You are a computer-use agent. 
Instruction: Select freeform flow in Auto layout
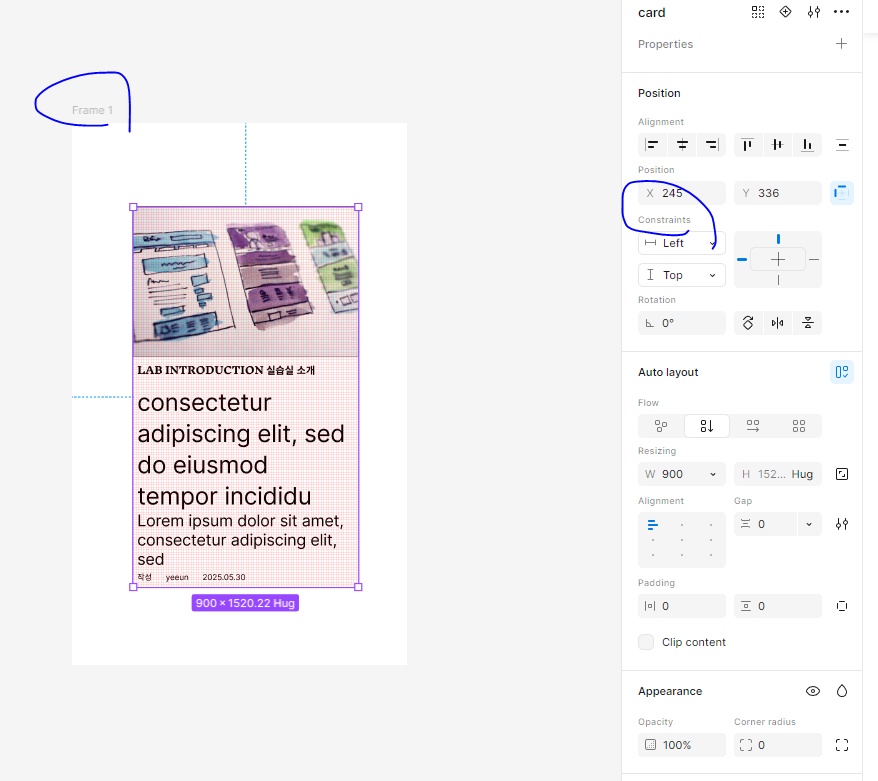(x=661, y=426)
